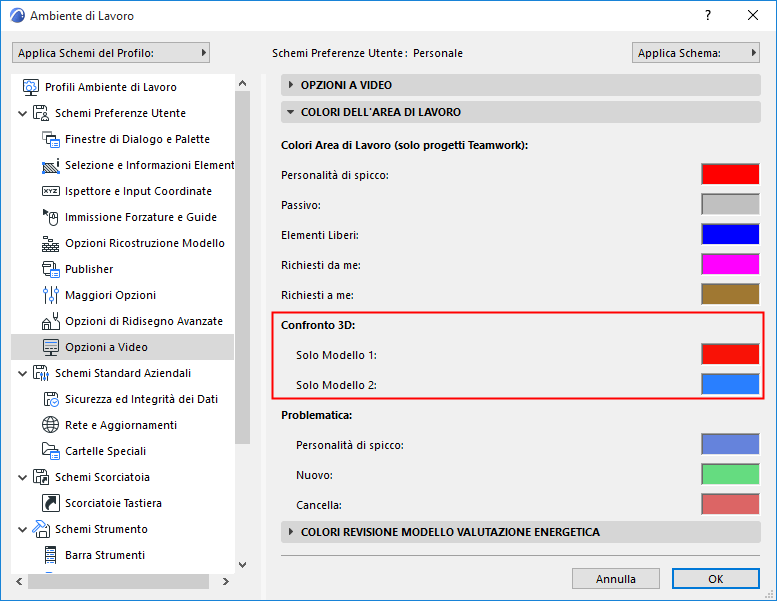777x601 pixels.
Task: Confirm with the OK button
Action: coord(716,579)
